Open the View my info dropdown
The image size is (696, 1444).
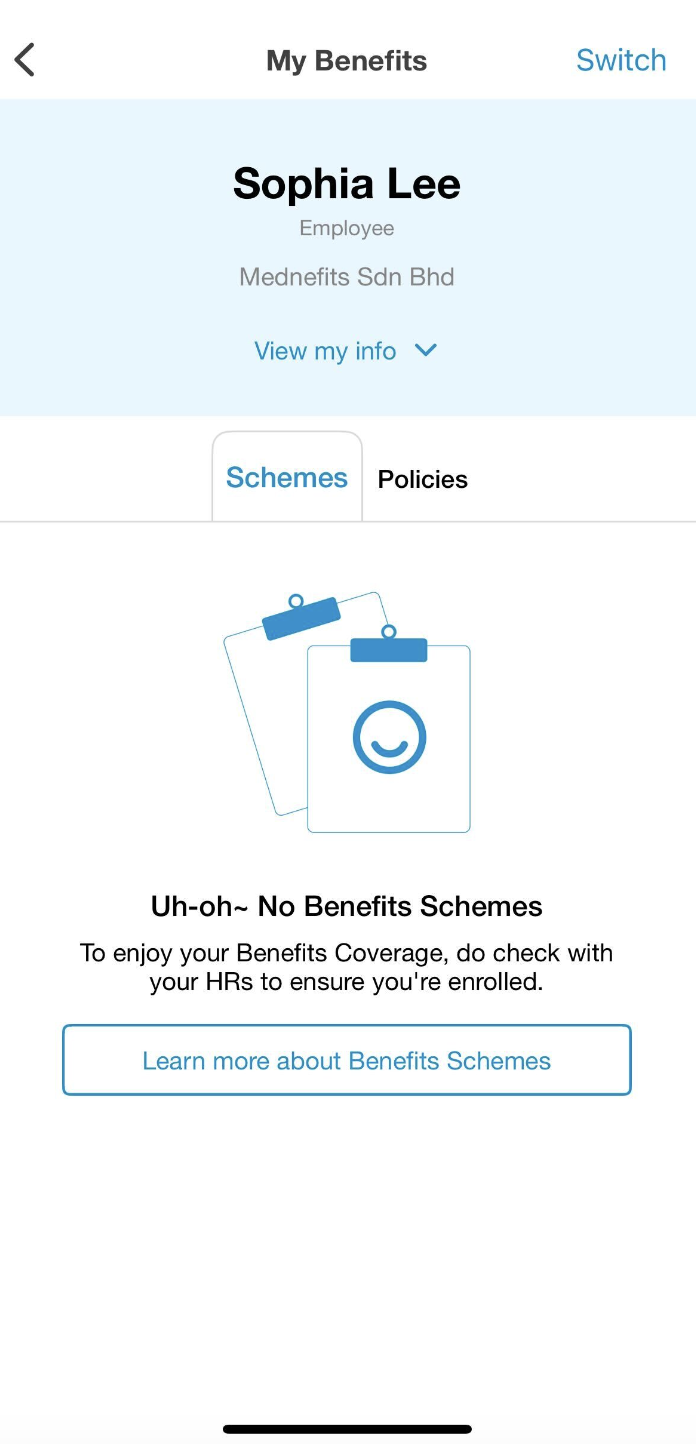point(326,351)
